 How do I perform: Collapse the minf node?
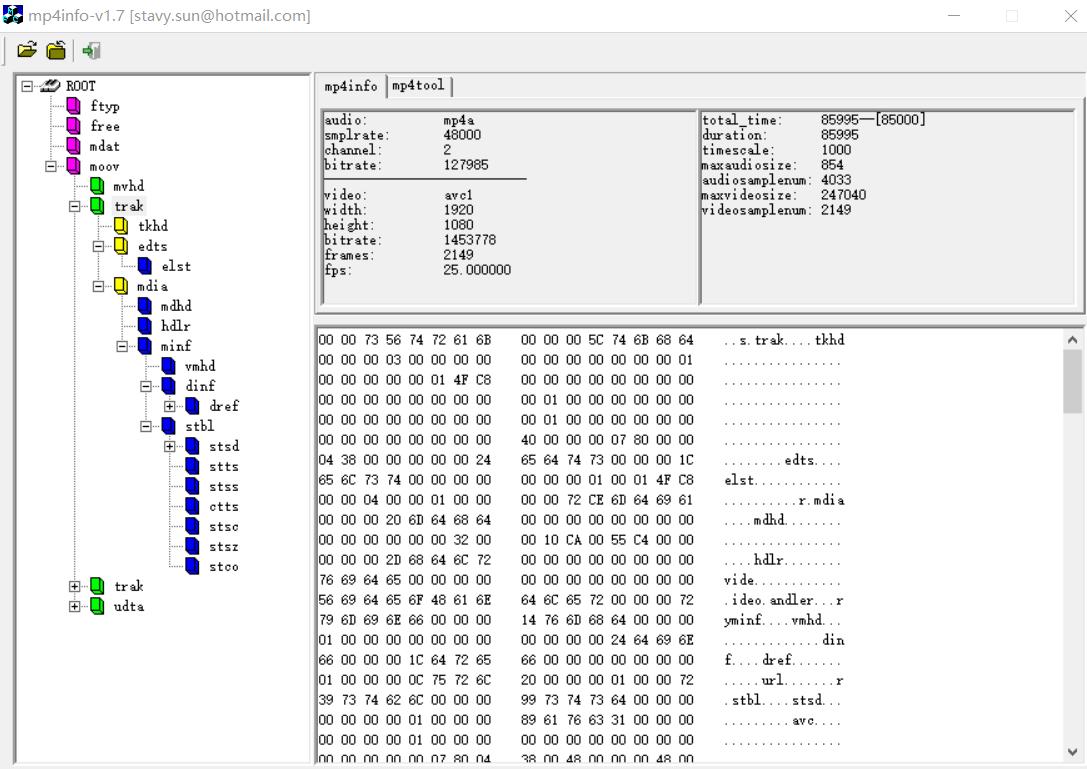(x=122, y=346)
